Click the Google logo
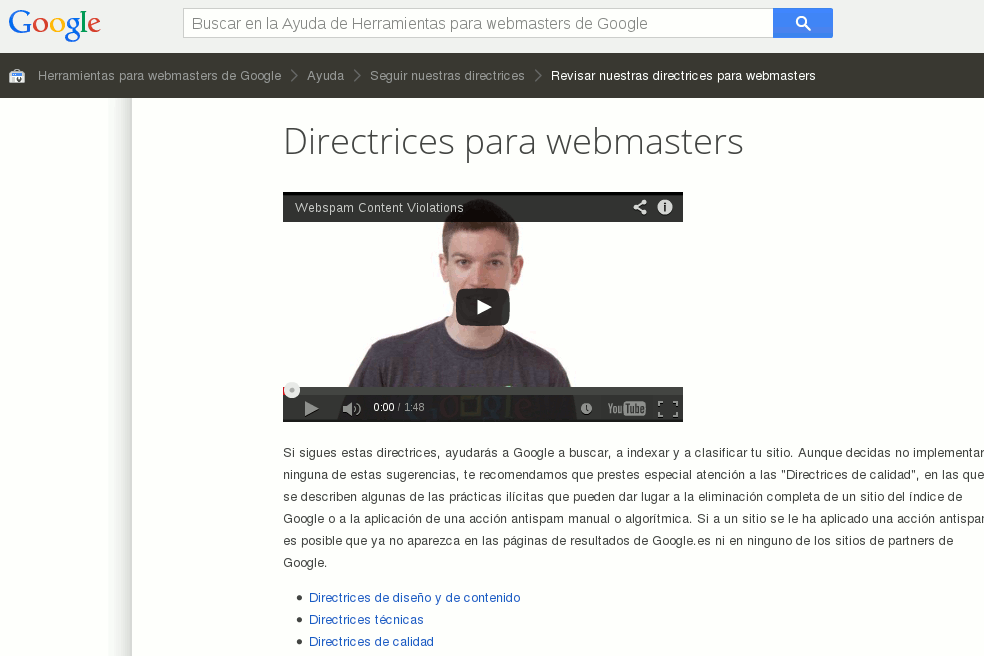 tap(55, 25)
